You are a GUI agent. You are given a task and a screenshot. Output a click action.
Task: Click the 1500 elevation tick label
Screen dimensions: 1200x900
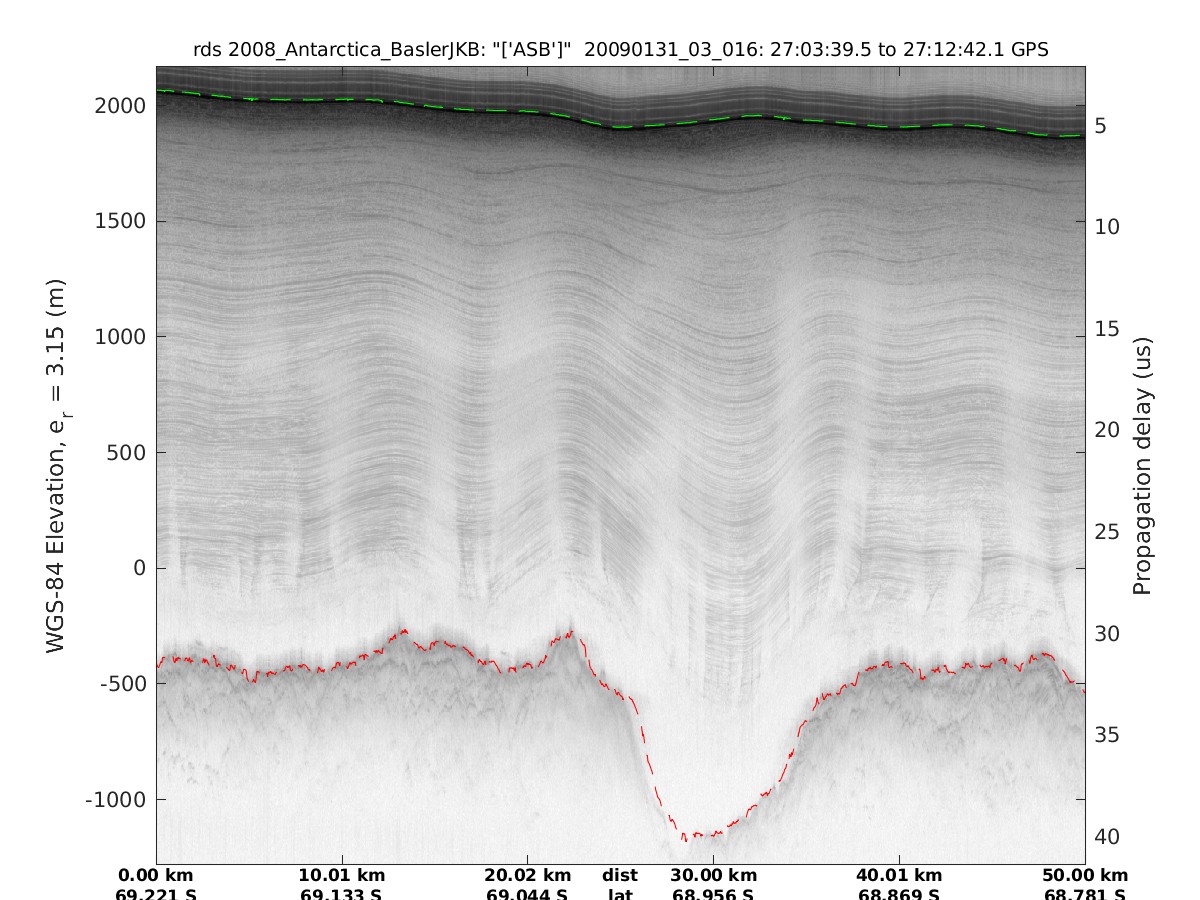coord(120,221)
